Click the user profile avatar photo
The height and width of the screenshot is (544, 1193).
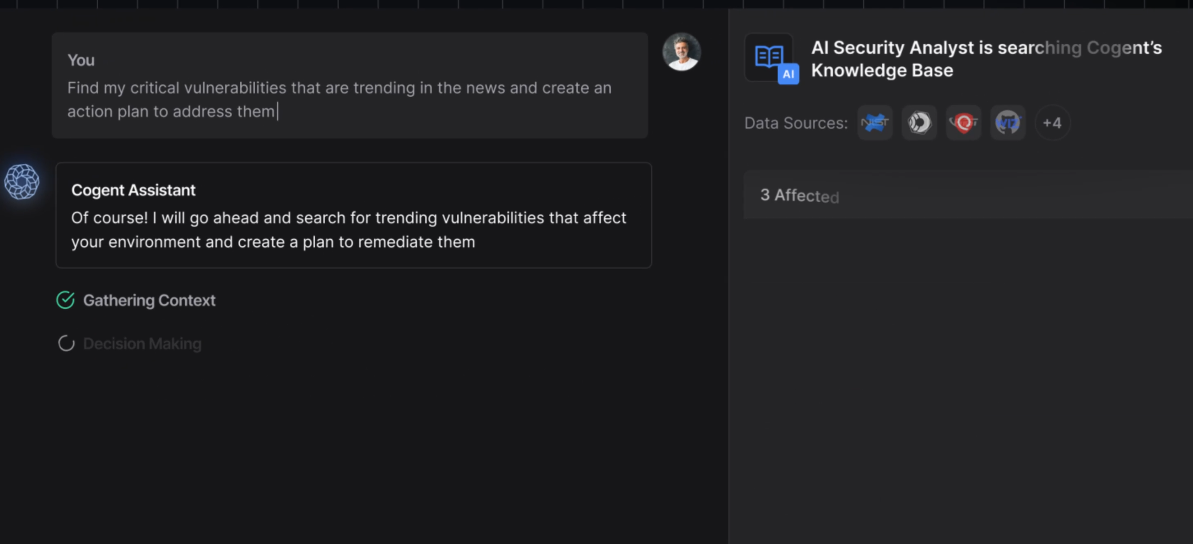point(682,52)
